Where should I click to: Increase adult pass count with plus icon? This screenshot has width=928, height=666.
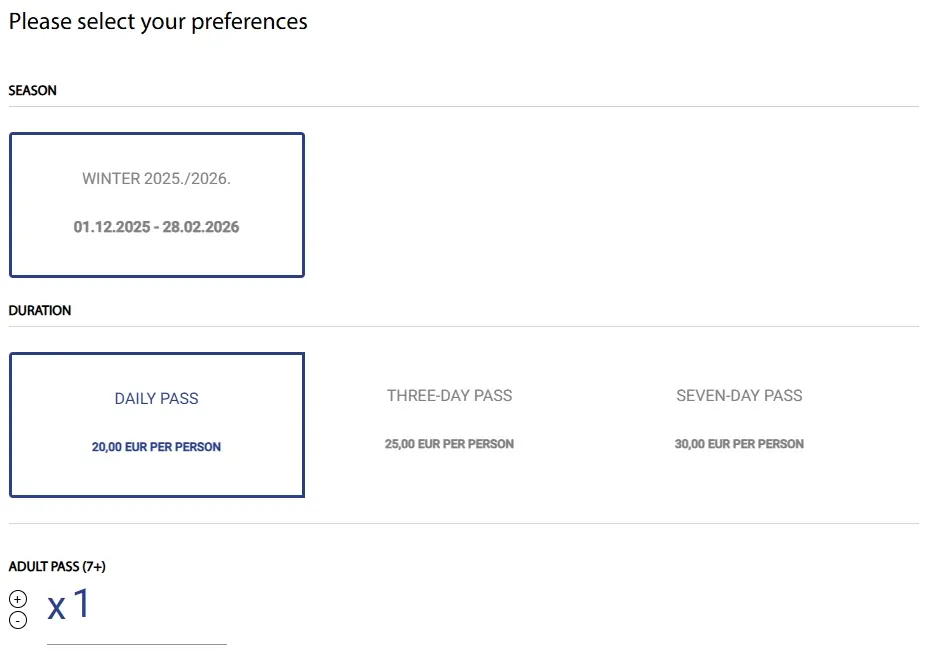(18, 599)
